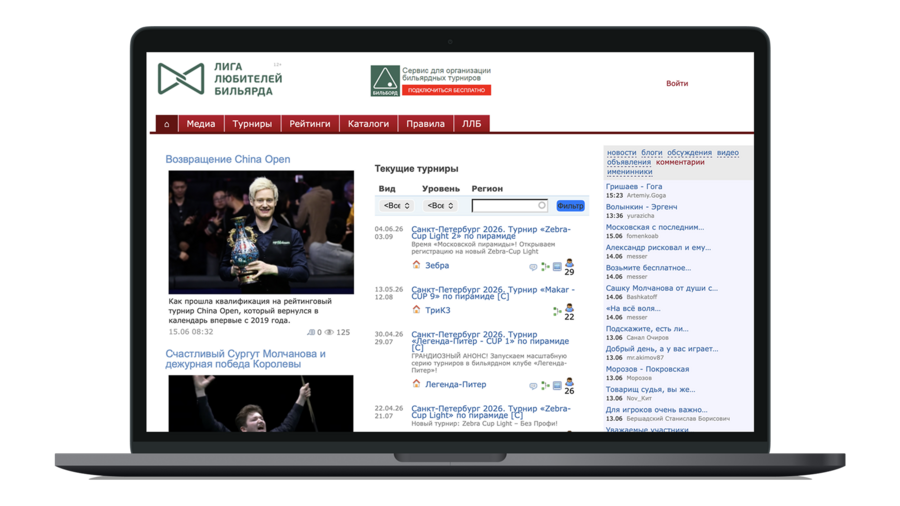Click the Бильборд triangle logo banner
The height and width of the screenshot is (506, 900).
coord(385,80)
